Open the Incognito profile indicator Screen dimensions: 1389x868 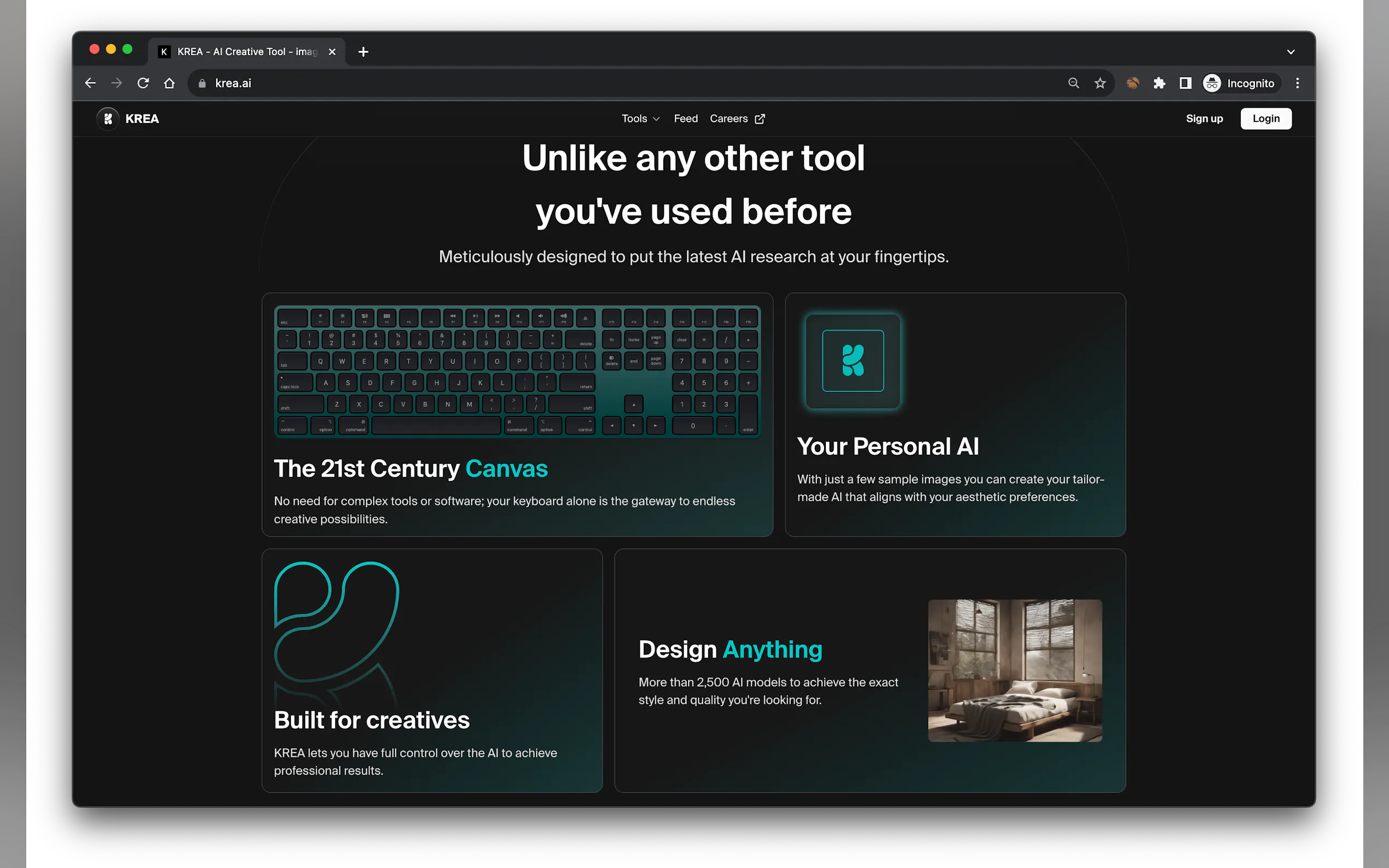pos(1240,83)
